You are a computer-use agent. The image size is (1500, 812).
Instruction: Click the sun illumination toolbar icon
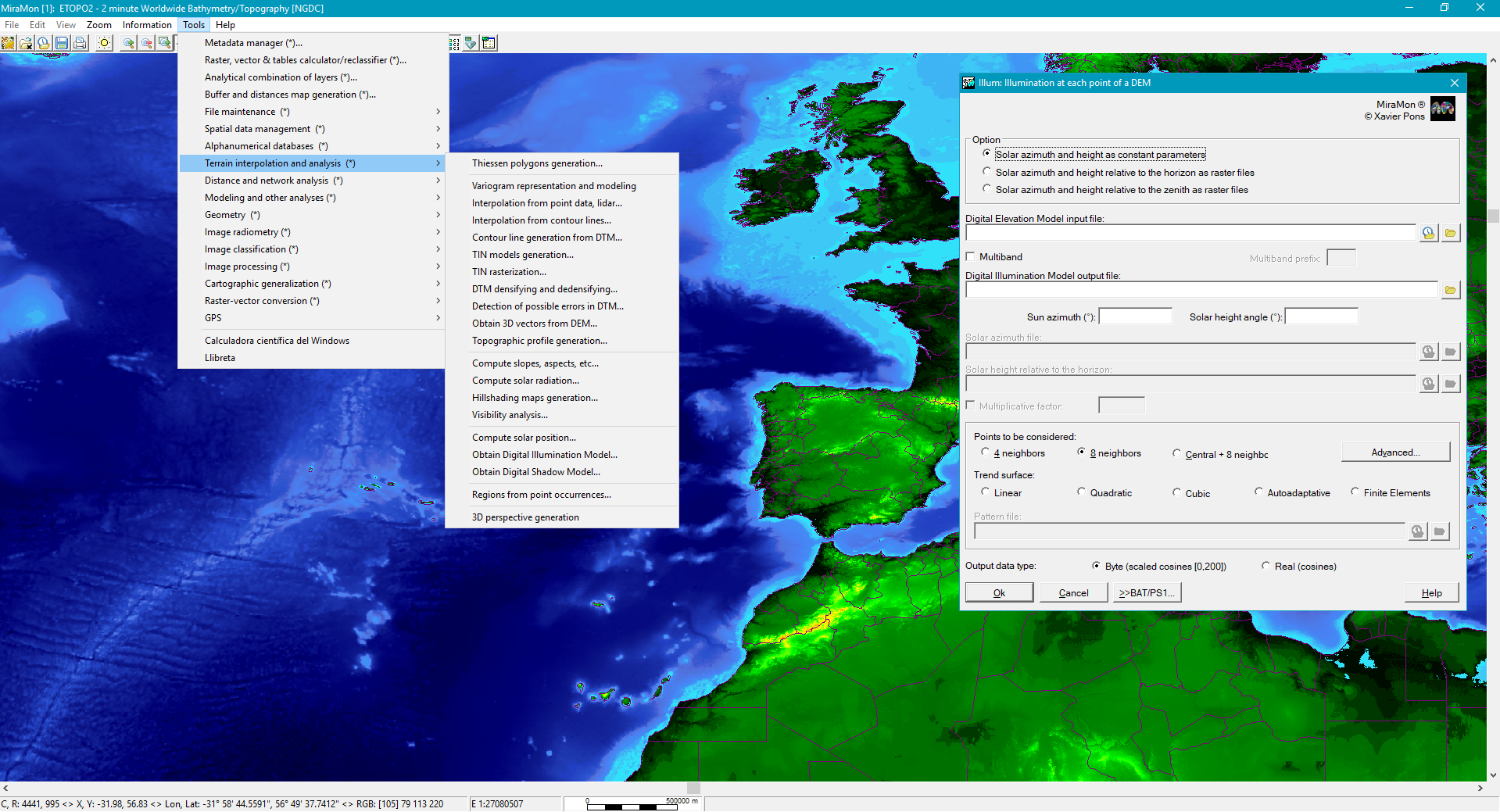point(104,43)
